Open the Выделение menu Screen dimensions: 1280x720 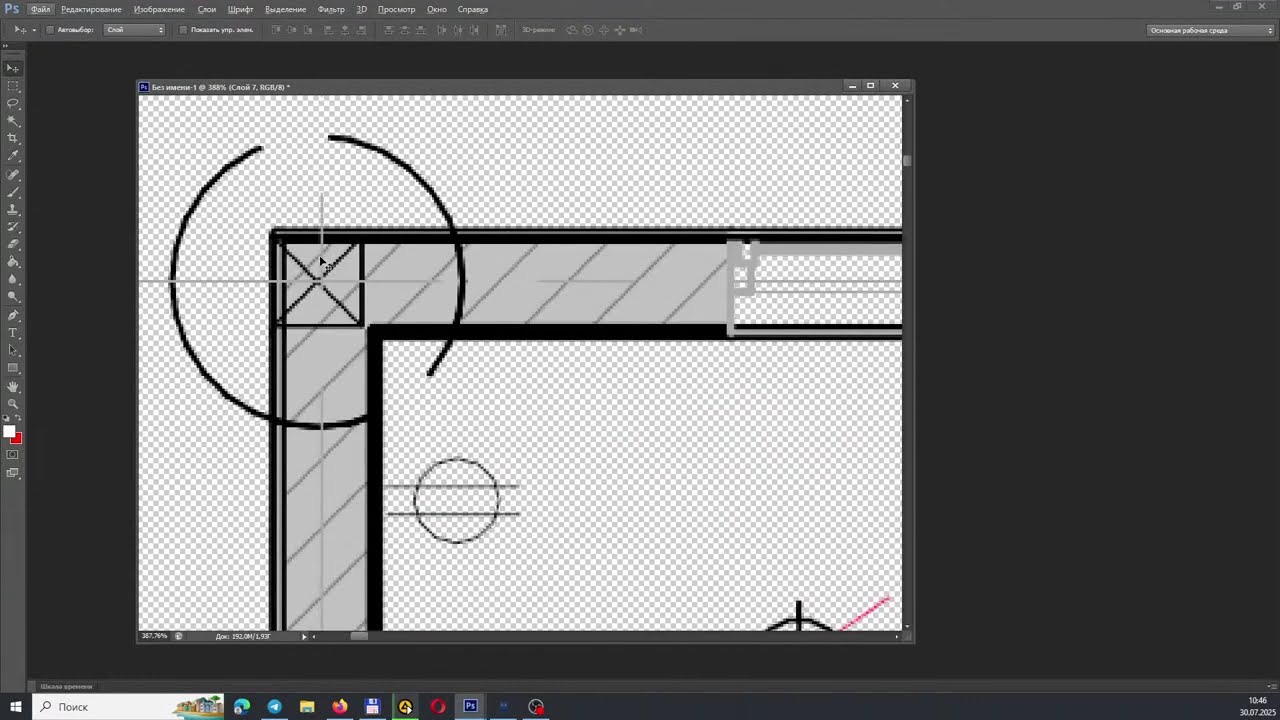286,9
